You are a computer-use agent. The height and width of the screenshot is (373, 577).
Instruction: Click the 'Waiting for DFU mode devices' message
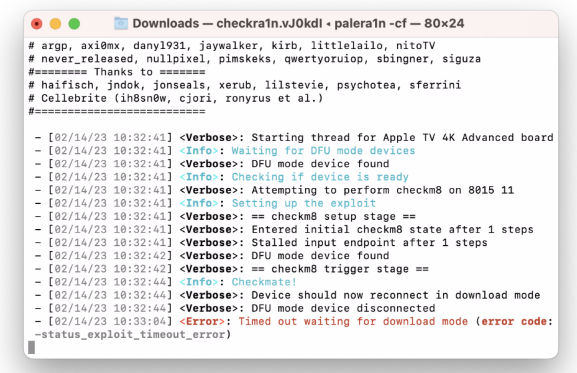[323, 150]
